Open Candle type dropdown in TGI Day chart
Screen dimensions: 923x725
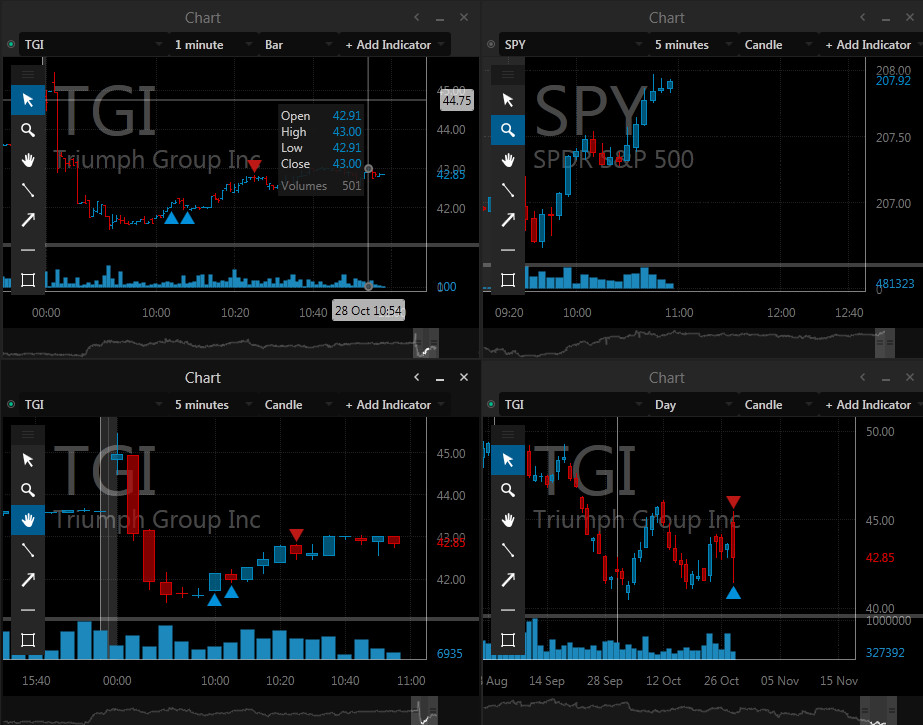[x=779, y=405]
